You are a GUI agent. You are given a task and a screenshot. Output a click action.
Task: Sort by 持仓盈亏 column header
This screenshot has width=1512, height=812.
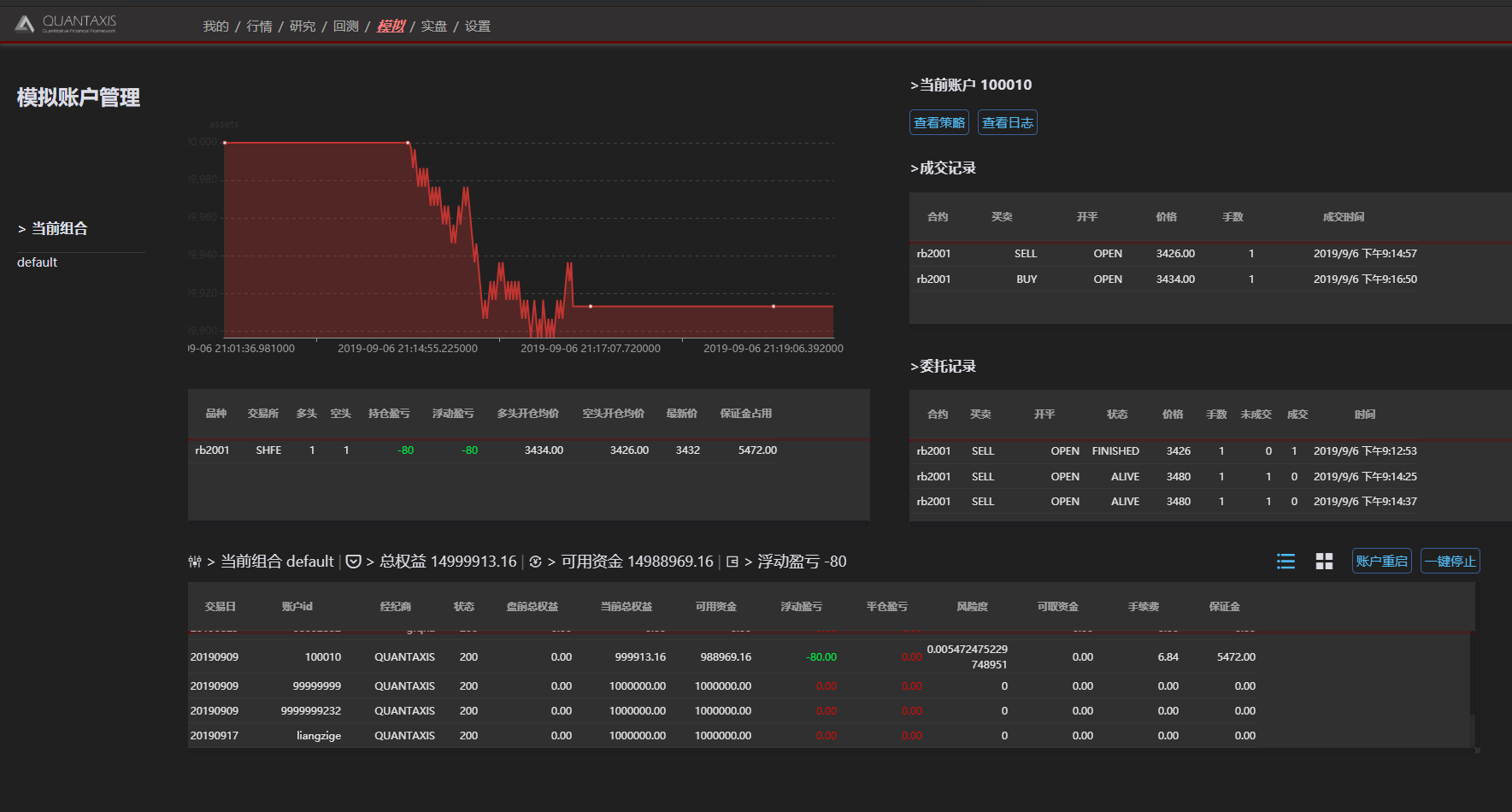(x=389, y=414)
